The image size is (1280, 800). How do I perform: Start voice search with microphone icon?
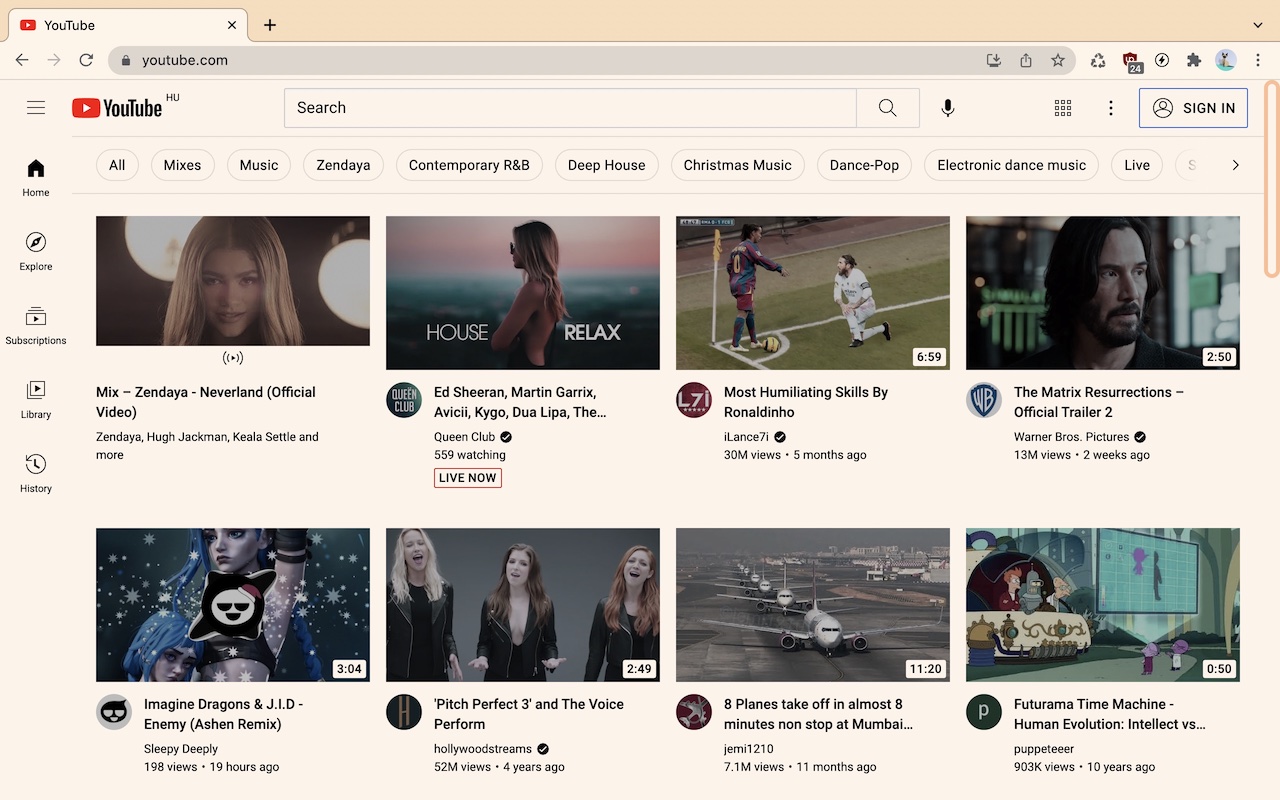pyautogui.click(x=948, y=108)
